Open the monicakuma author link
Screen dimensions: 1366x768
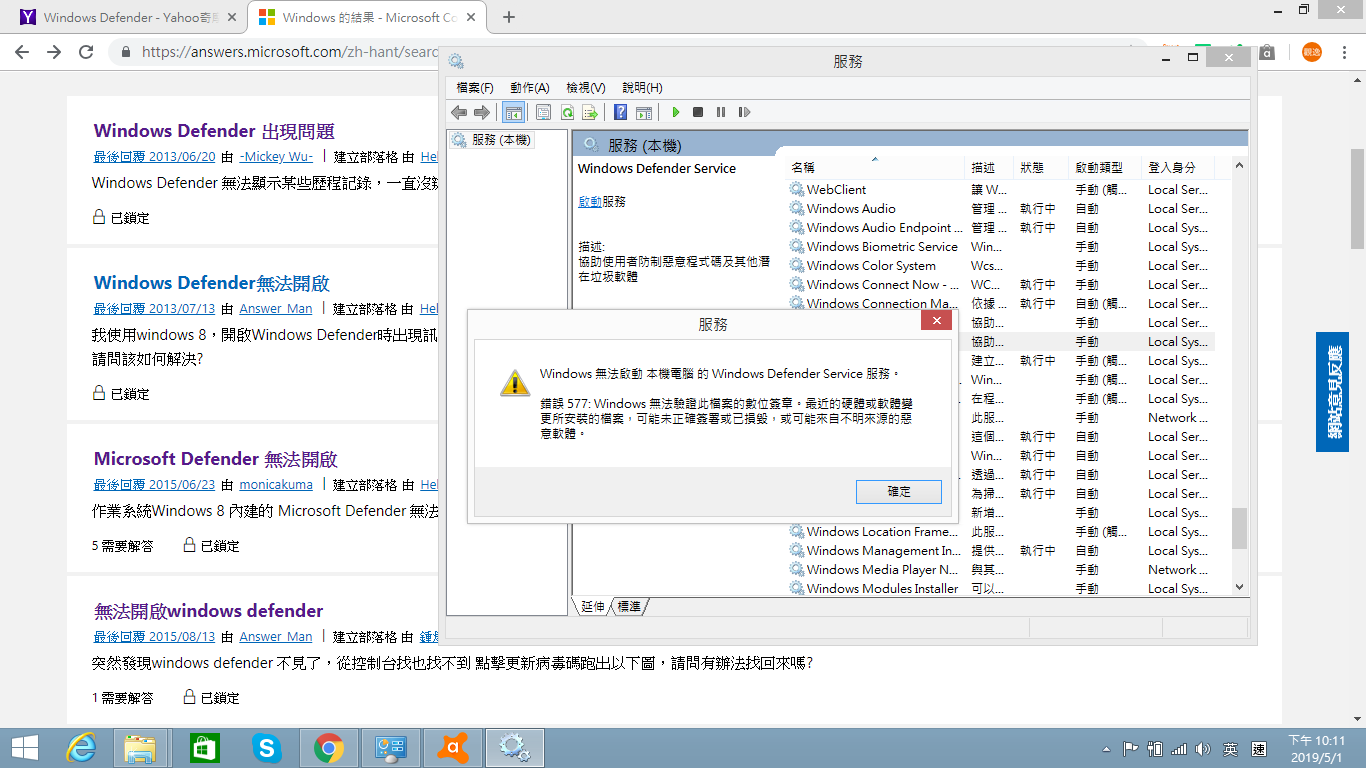[x=276, y=484]
